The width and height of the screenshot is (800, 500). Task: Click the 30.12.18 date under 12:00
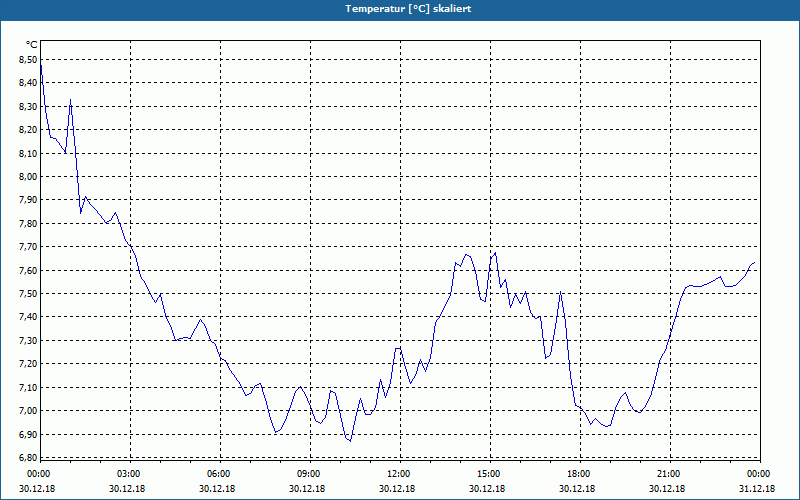pos(397,488)
